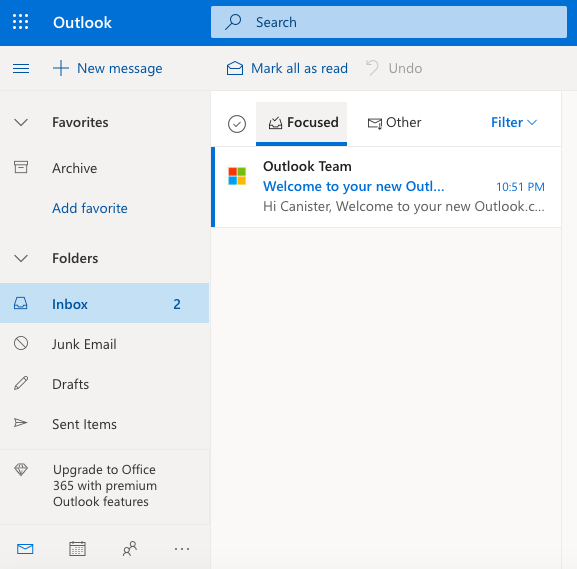Click the plus icon for new message
This screenshot has height=569, width=577.
(x=61, y=68)
